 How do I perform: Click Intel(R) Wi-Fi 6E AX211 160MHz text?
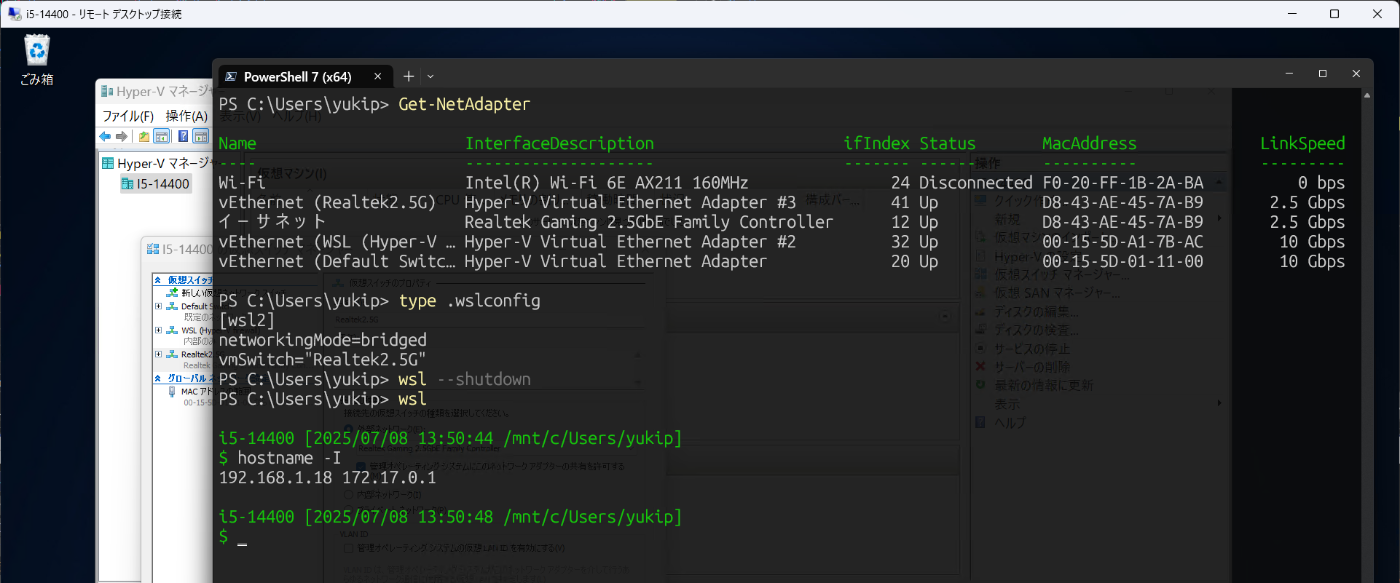(607, 183)
